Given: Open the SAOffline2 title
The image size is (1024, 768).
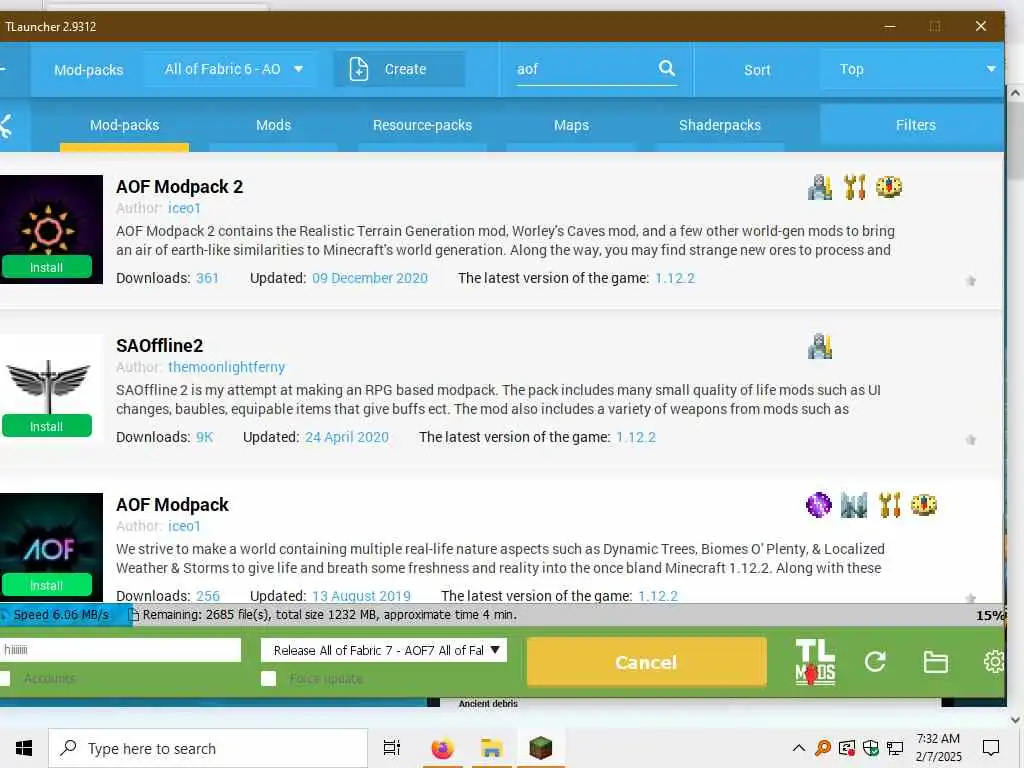Looking at the screenshot, I should (x=159, y=345).
